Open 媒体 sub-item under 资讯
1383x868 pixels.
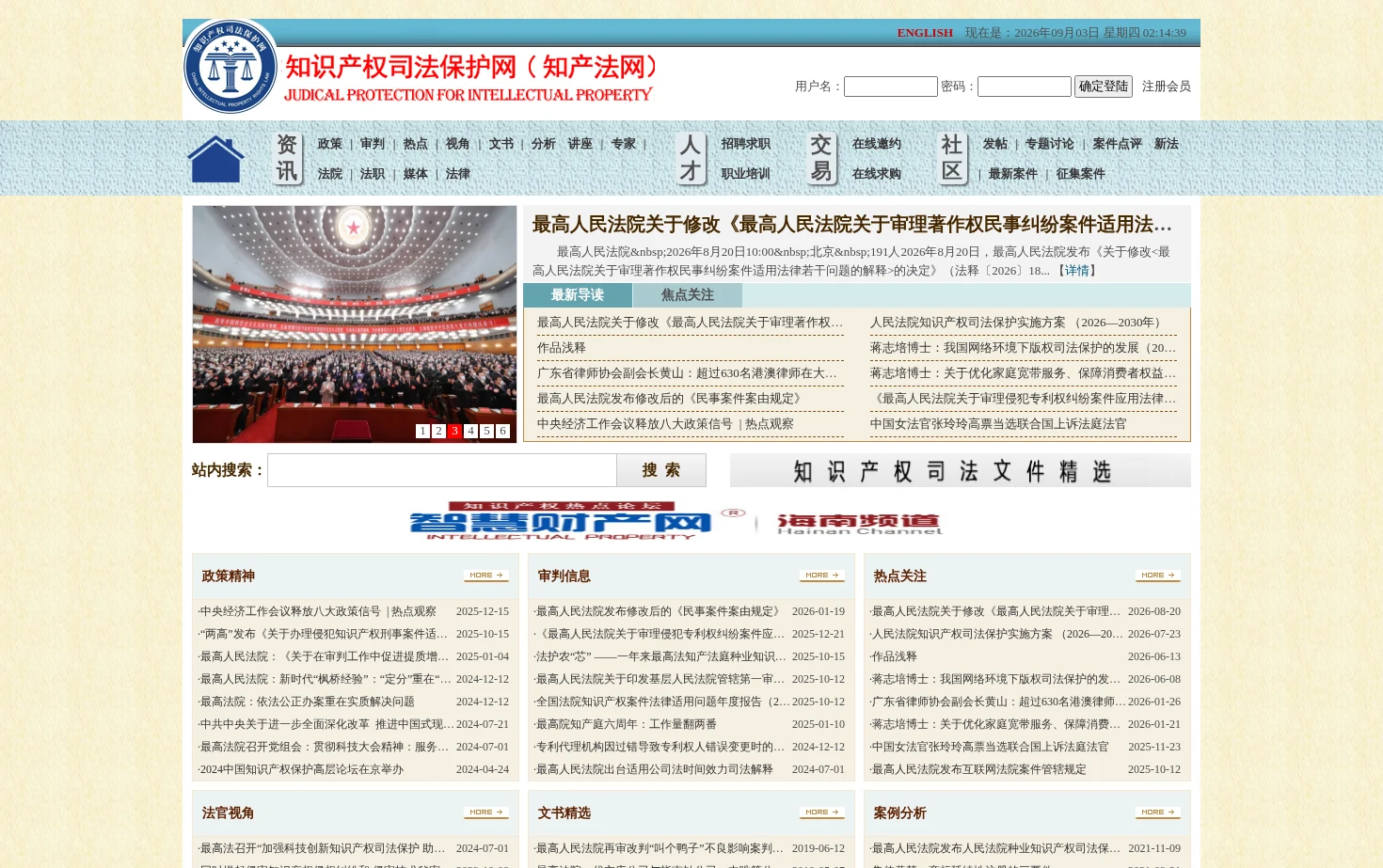click(415, 174)
